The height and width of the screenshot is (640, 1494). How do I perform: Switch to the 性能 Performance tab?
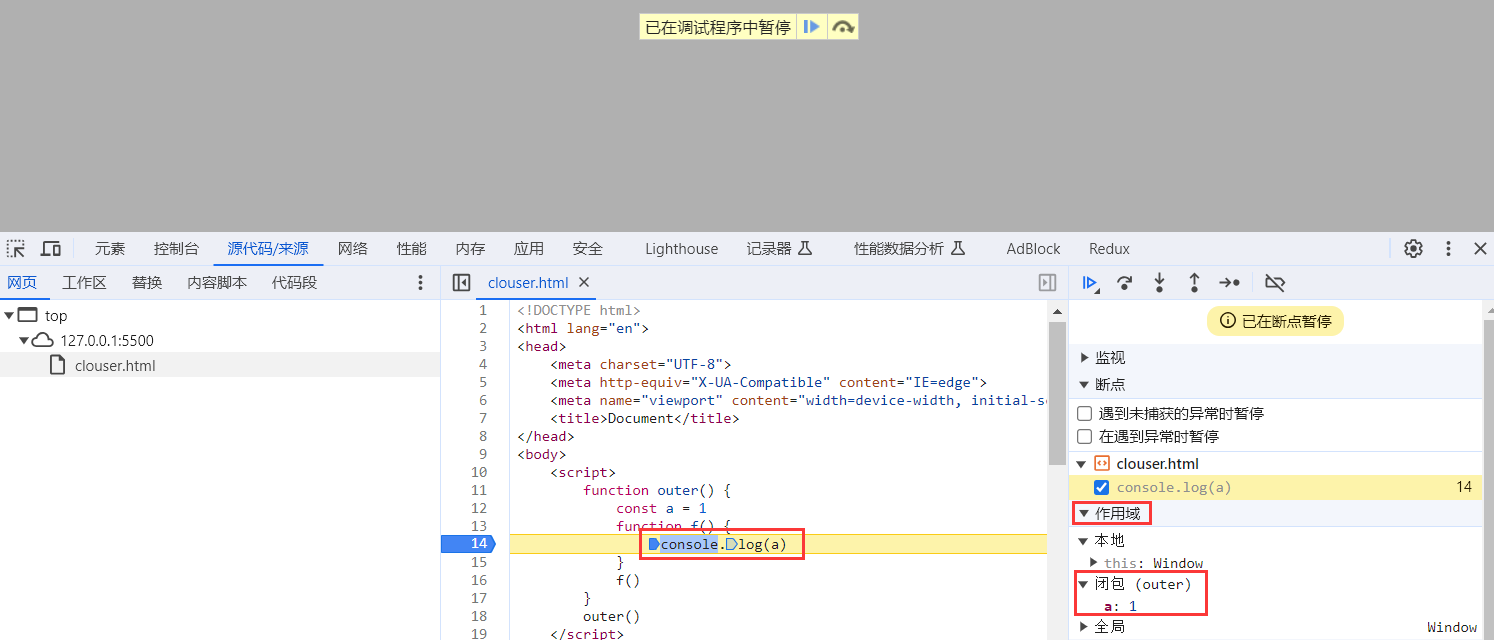click(x=411, y=249)
